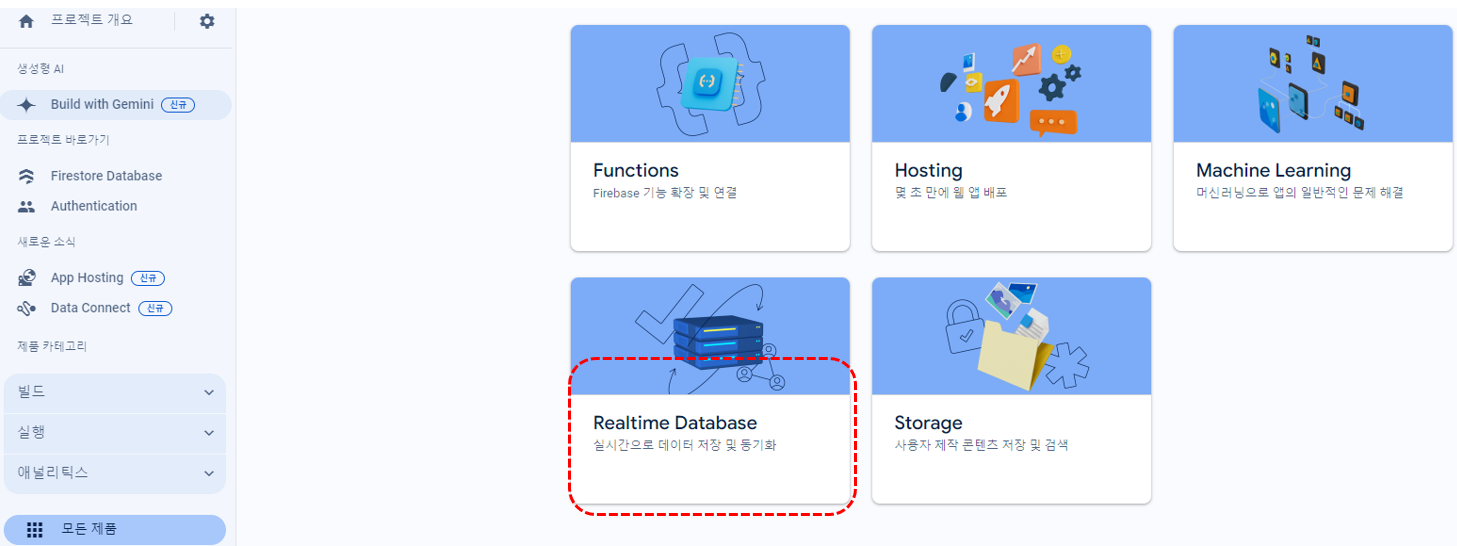Click the Machine Learning card title
Screen dimensions: 1457x546
pyautogui.click(x=1274, y=171)
